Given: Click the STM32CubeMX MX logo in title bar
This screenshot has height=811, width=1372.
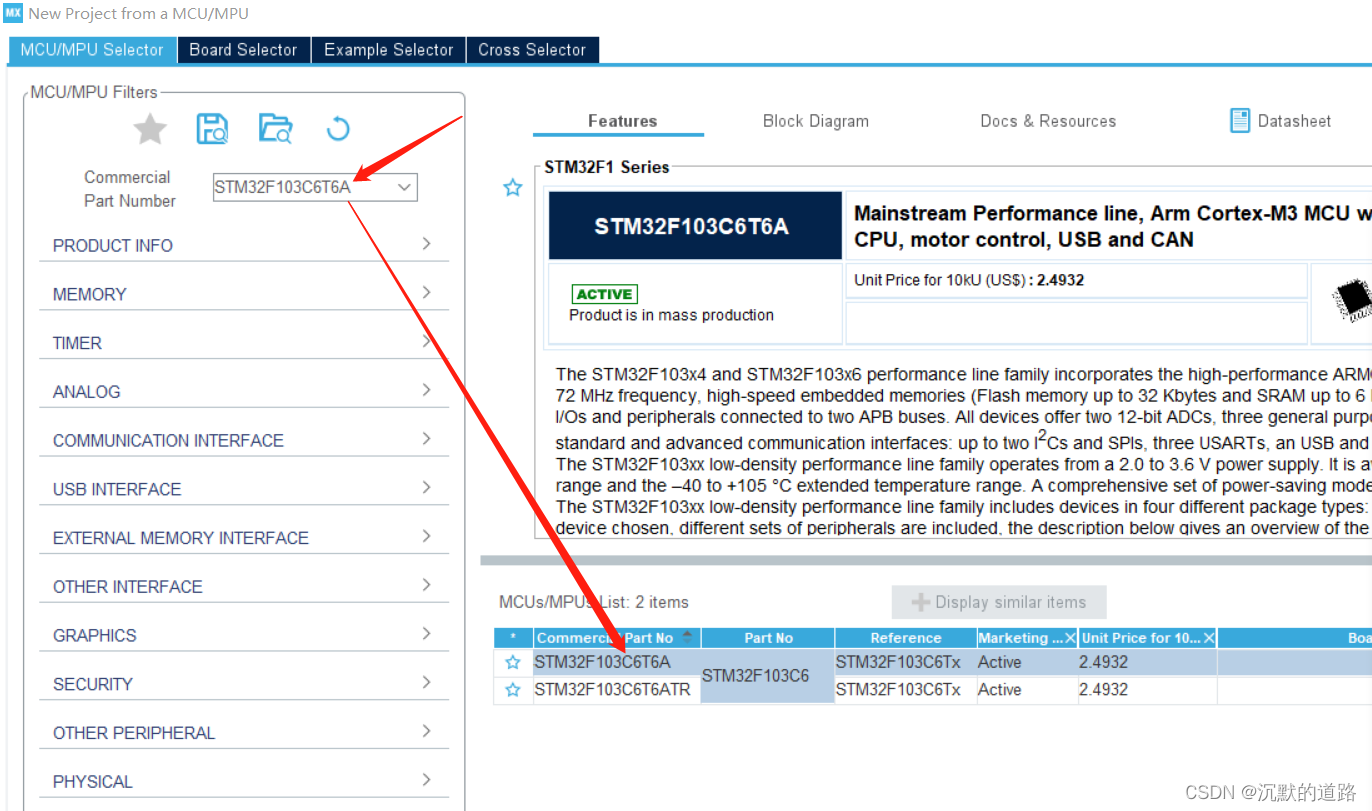Looking at the screenshot, I should pos(13,13).
